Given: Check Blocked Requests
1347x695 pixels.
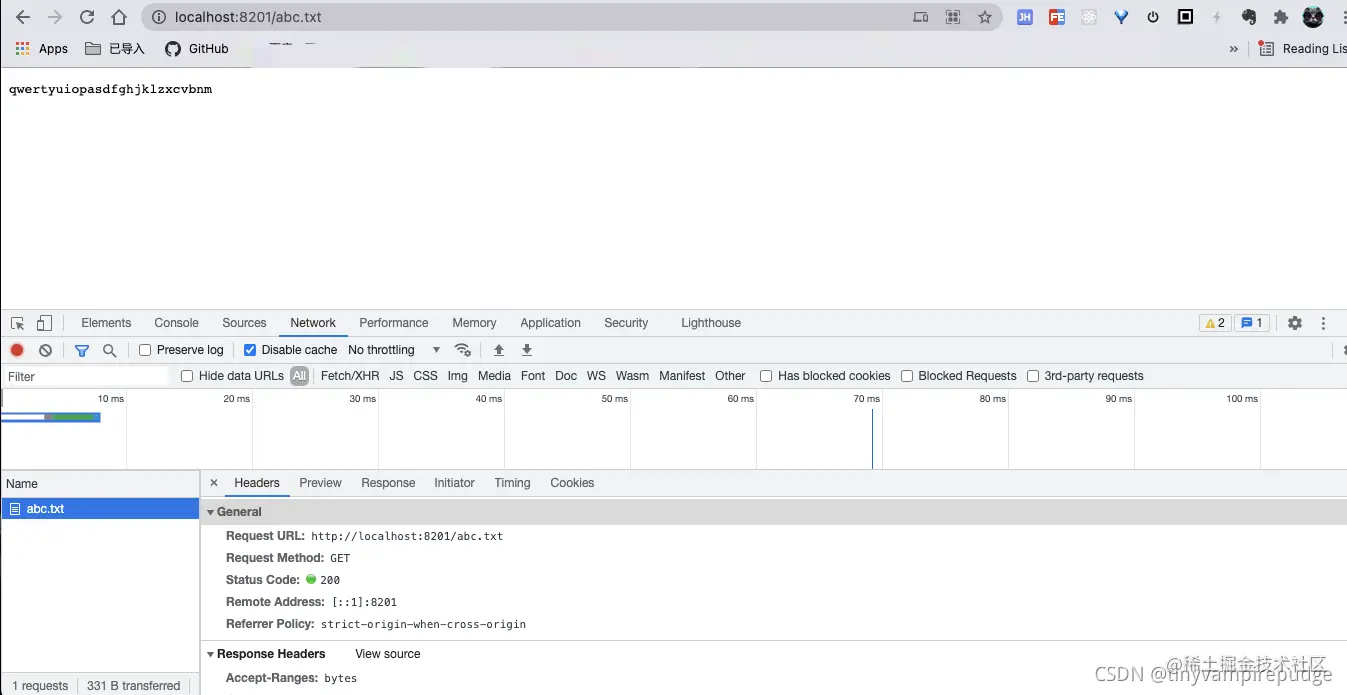Looking at the screenshot, I should click(x=907, y=376).
